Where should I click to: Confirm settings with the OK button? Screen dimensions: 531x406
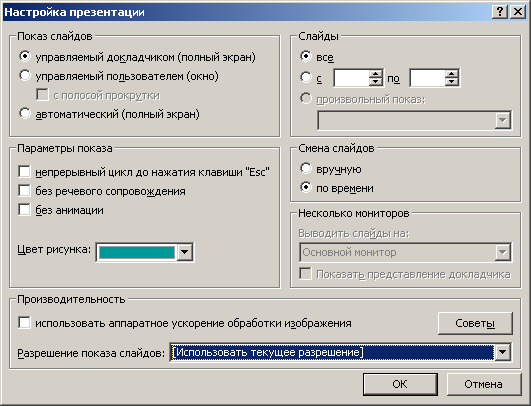tap(400, 384)
